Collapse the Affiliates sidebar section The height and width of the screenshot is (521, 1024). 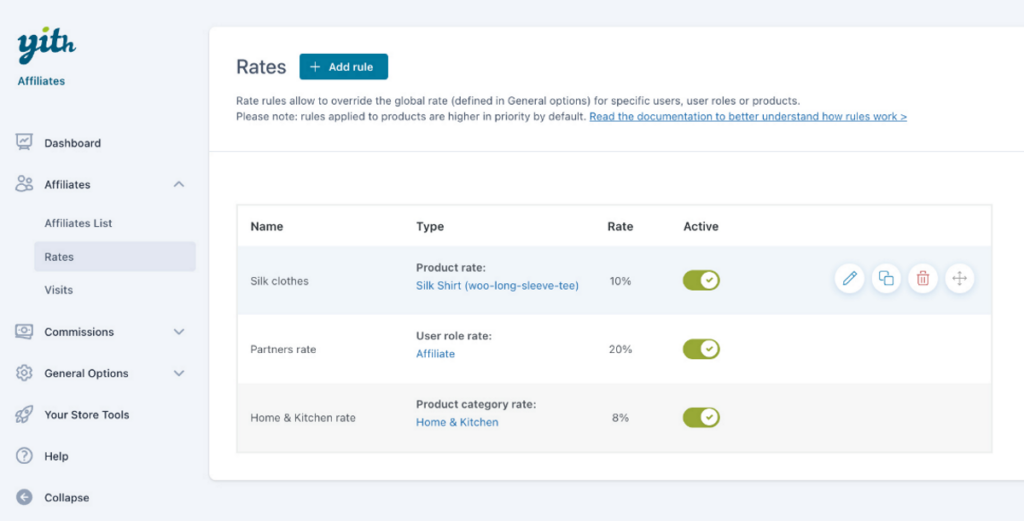(179, 185)
